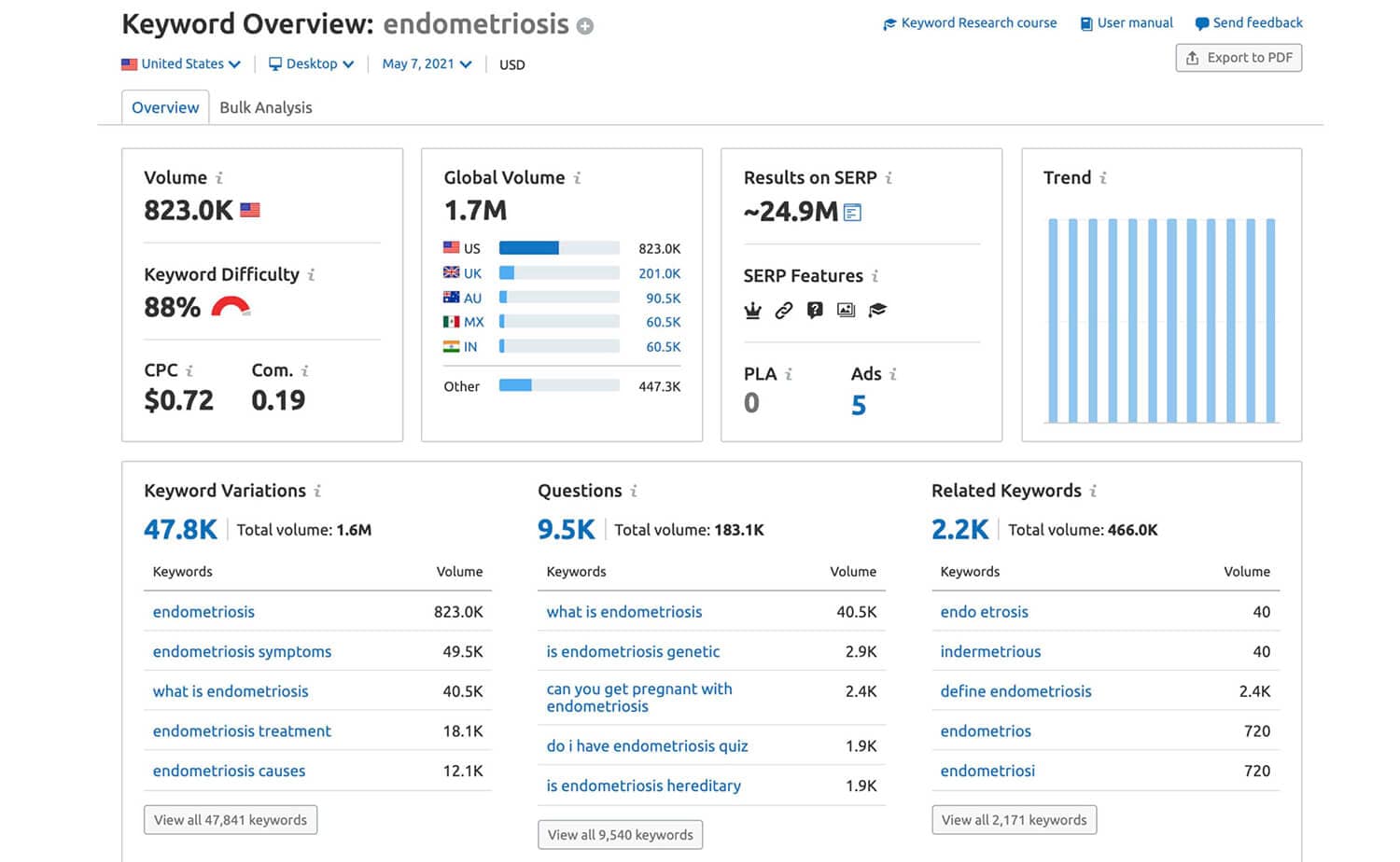Click the info icon next to Trend
This screenshot has height=862, width=1400.
pos(1103,178)
